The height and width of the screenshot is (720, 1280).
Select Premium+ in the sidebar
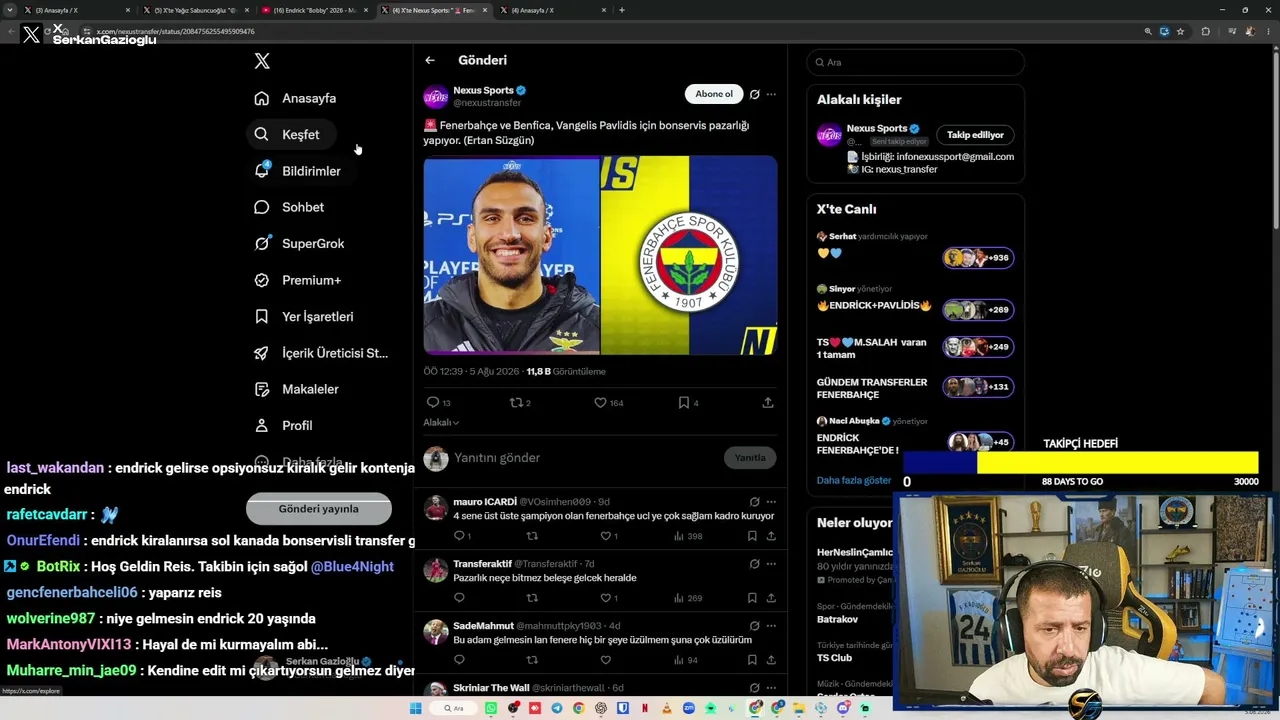point(297,280)
